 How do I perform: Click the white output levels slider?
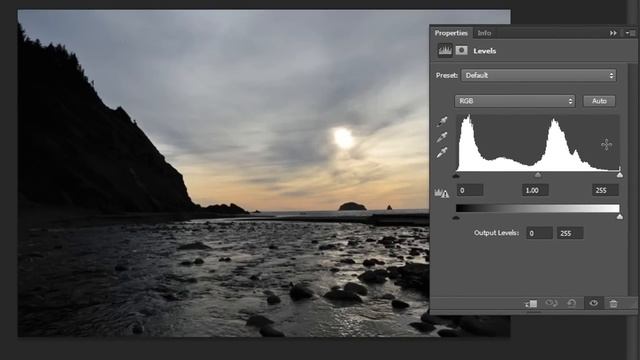(x=620, y=217)
